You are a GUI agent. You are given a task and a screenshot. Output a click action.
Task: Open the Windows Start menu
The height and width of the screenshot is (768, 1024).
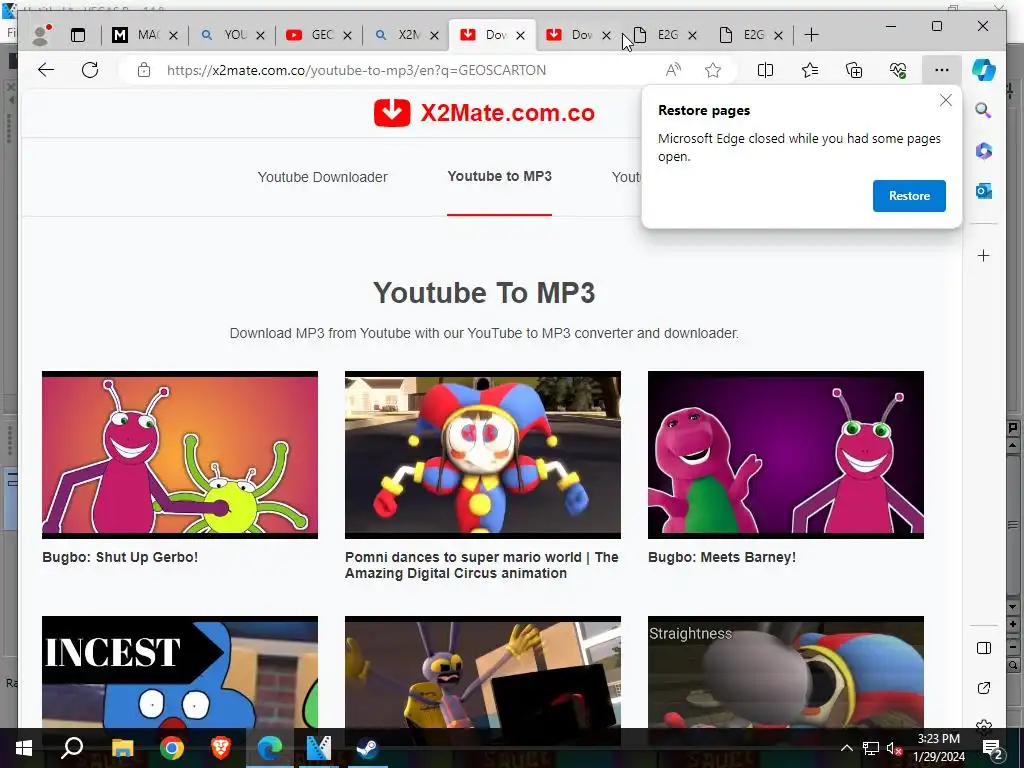point(24,748)
